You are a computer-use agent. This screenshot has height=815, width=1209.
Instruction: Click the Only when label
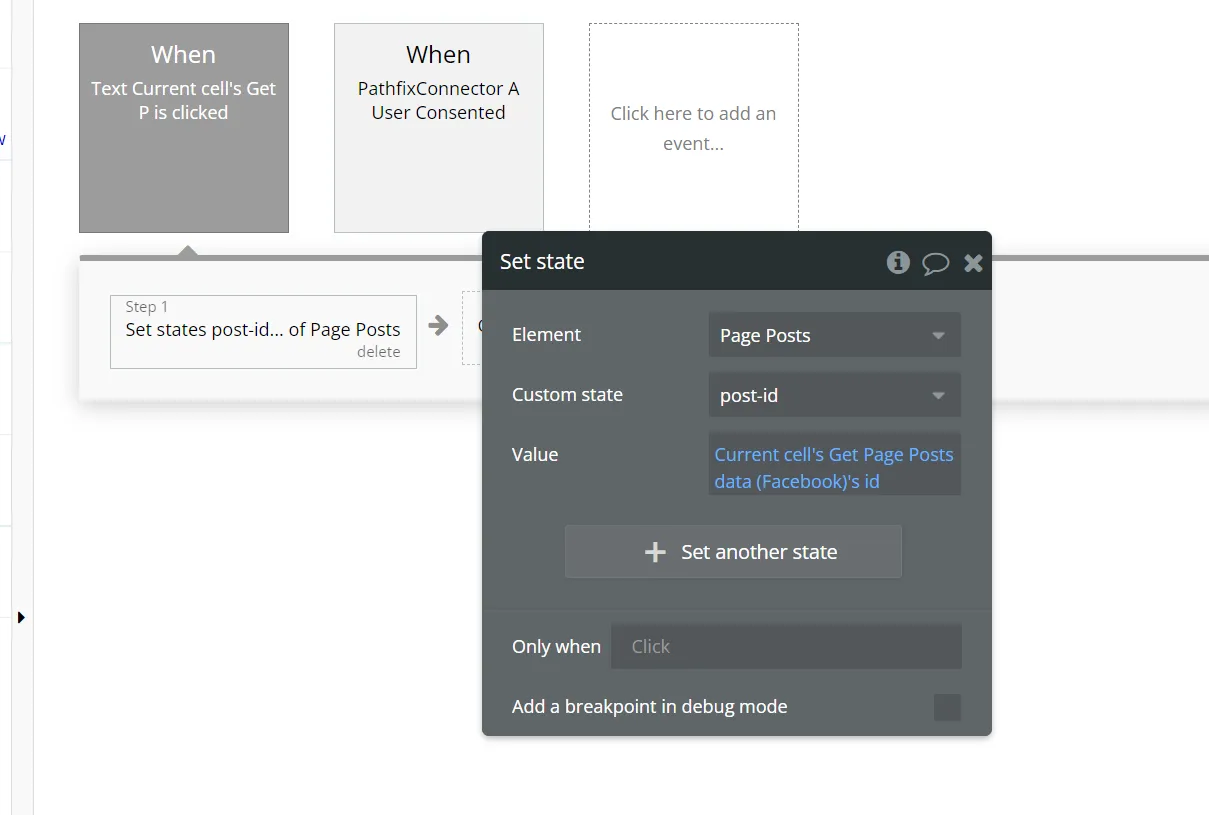click(x=556, y=647)
